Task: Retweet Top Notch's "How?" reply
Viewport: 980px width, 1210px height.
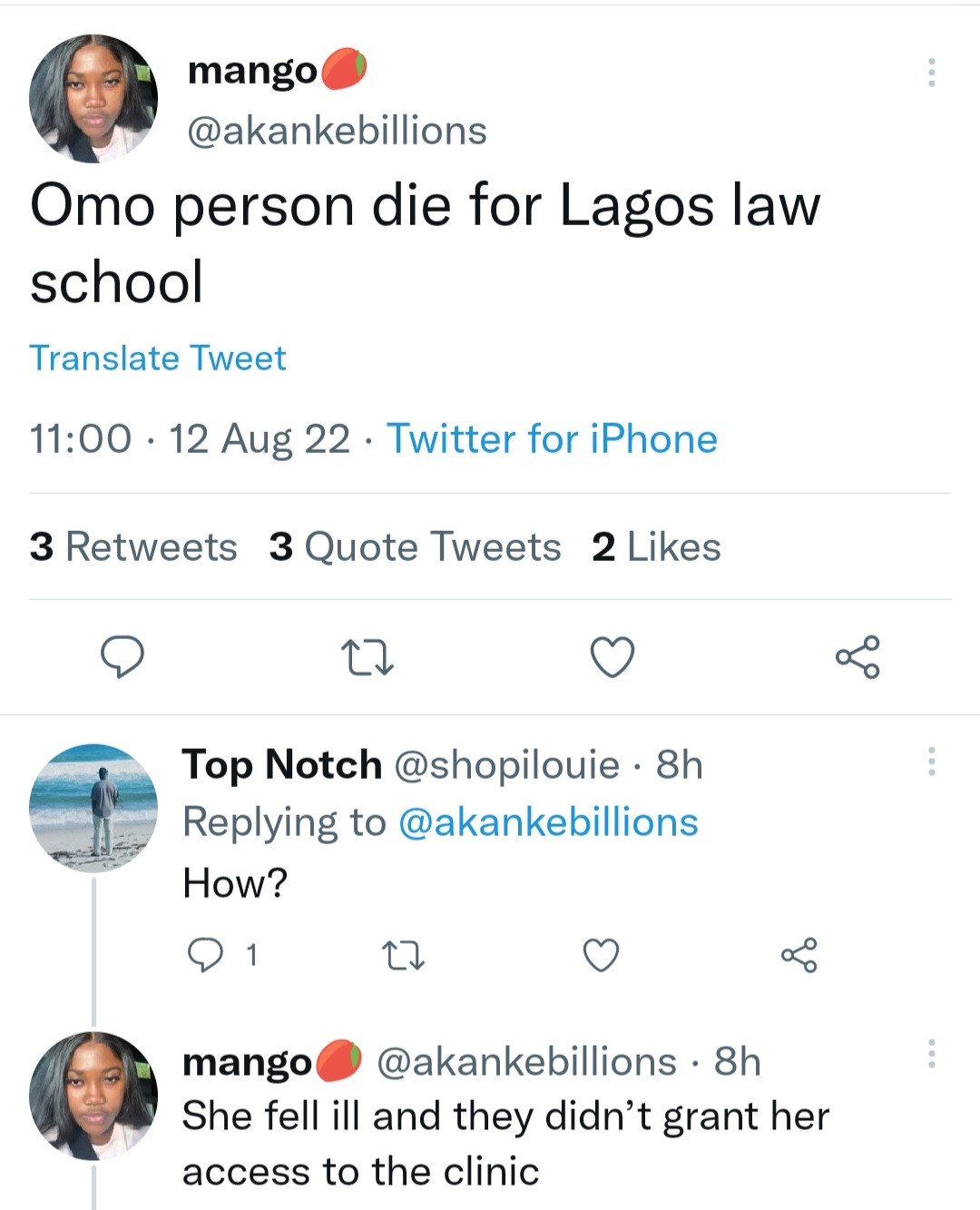Action: coord(403,956)
